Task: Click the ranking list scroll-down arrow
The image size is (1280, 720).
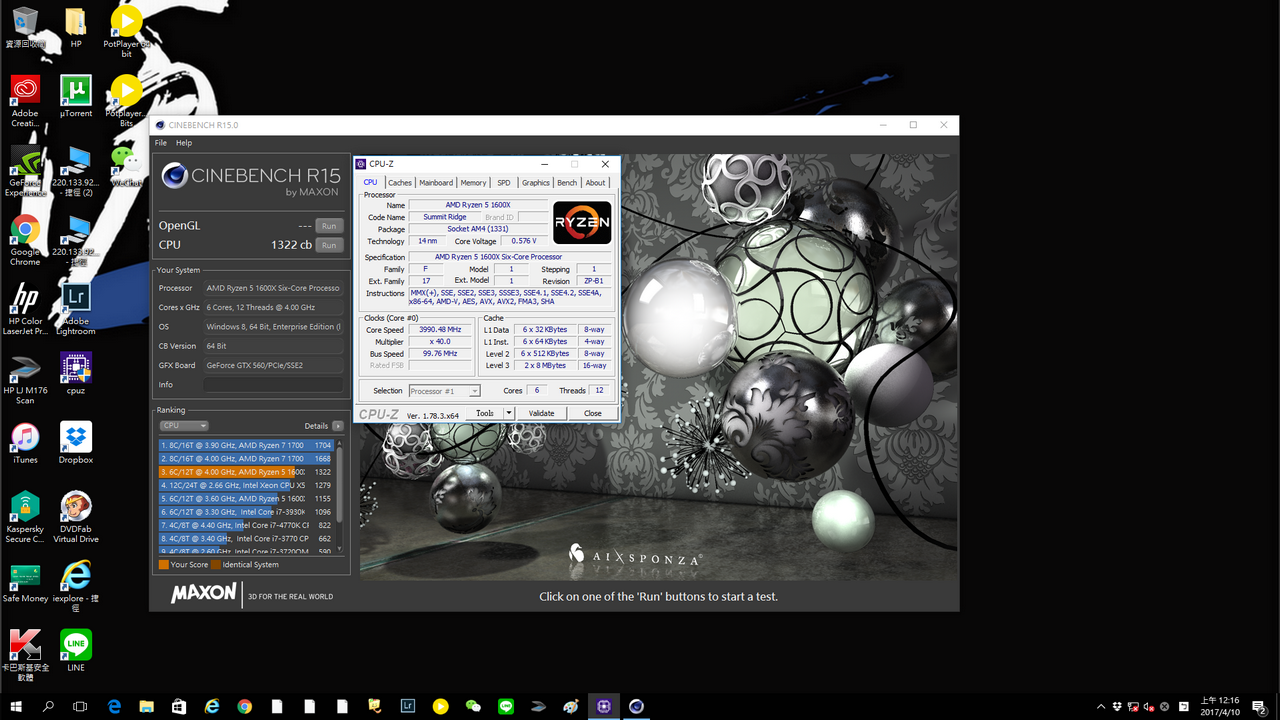Action: point(340,549)
